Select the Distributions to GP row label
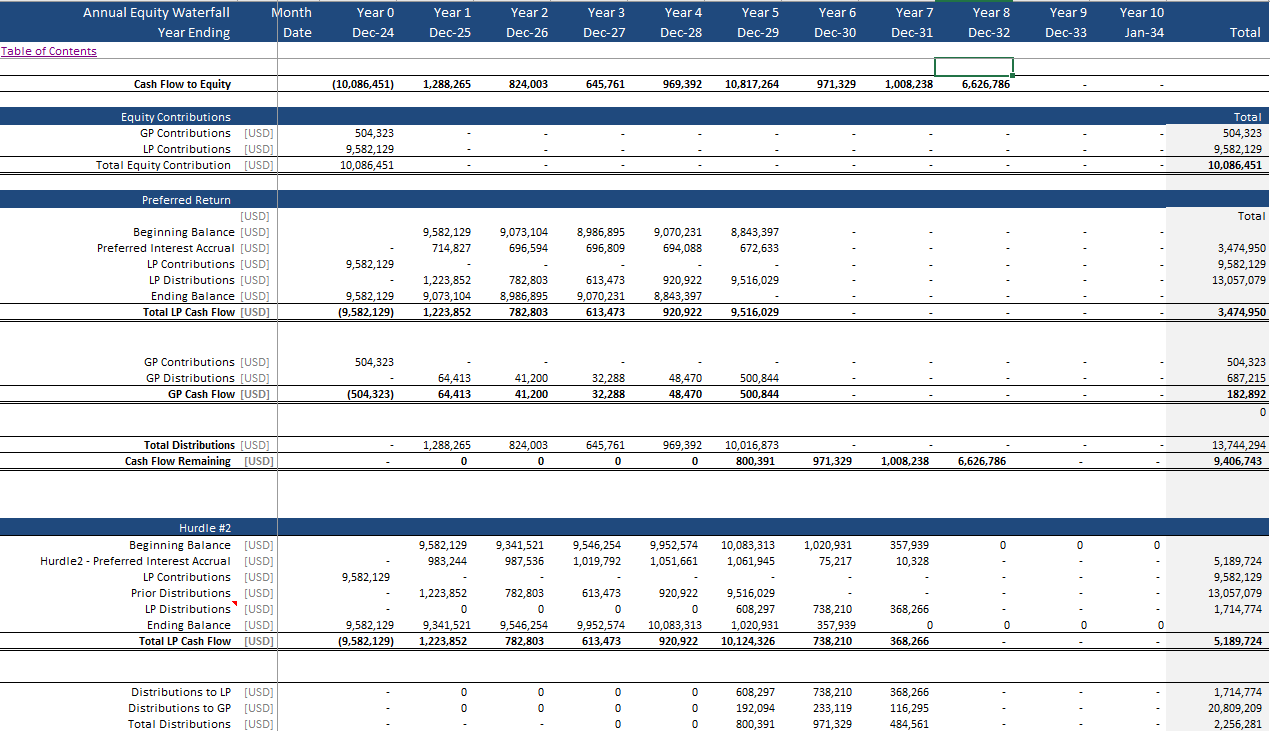 click(179, 708)
